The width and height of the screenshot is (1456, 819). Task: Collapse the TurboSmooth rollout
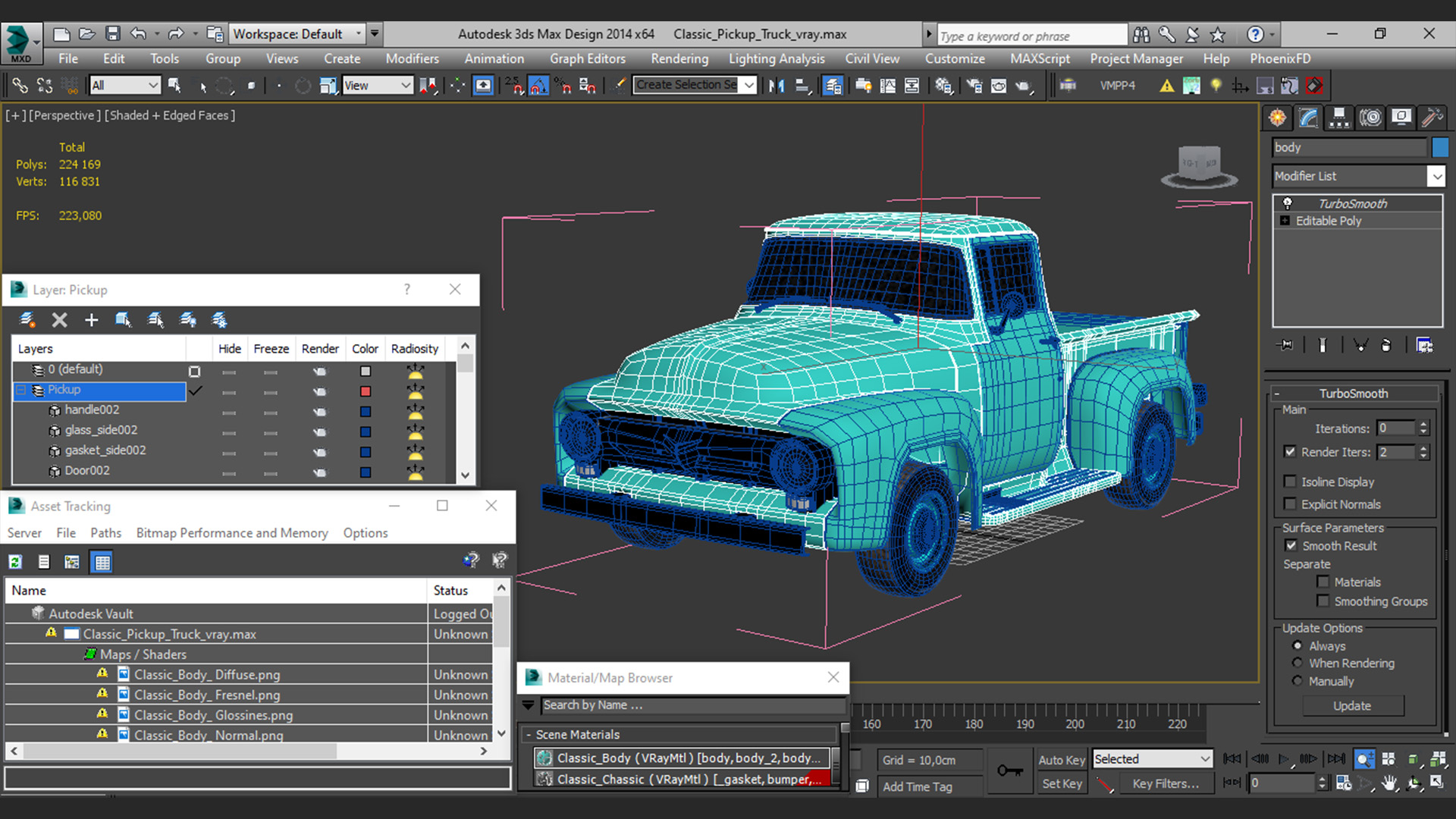(x=1277, y=394)
